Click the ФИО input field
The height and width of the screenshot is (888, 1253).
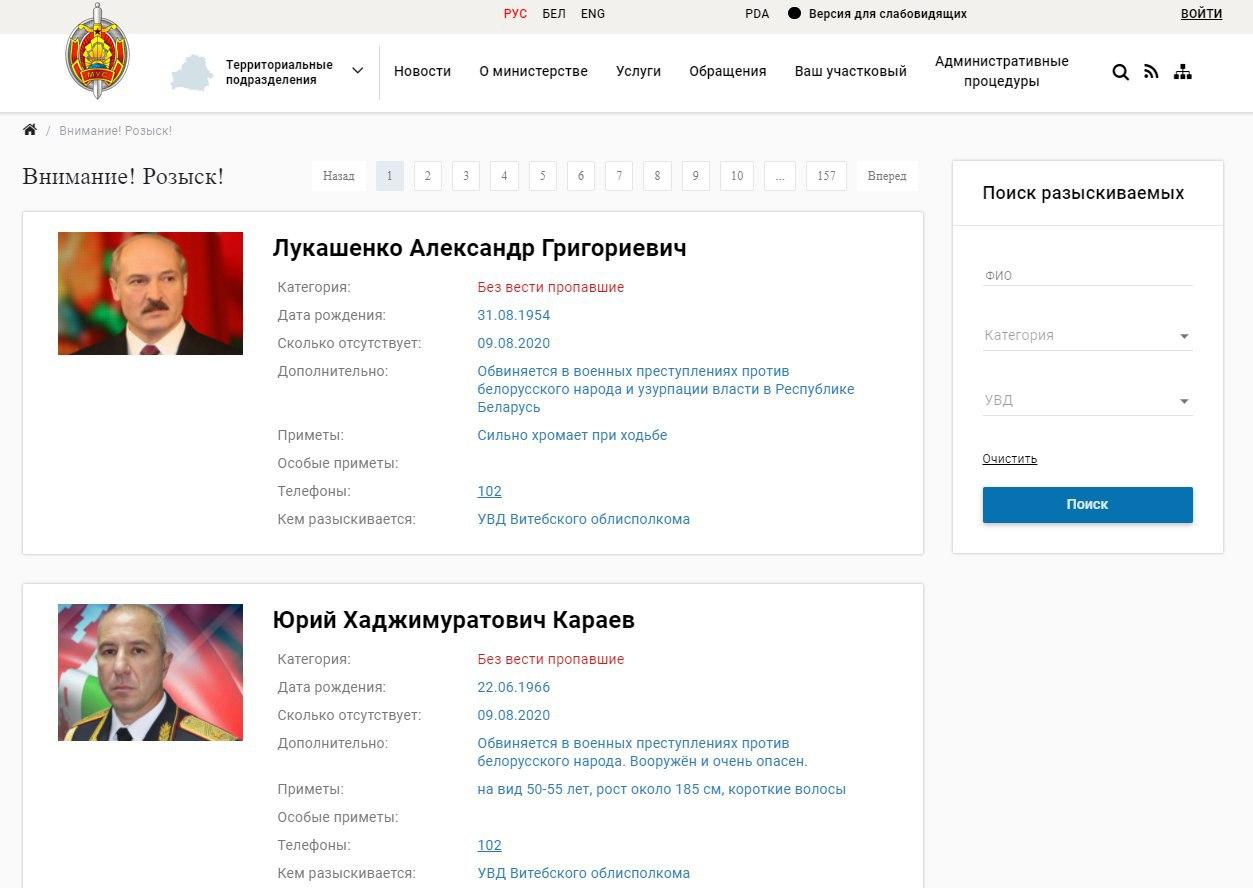point(1086,274)
